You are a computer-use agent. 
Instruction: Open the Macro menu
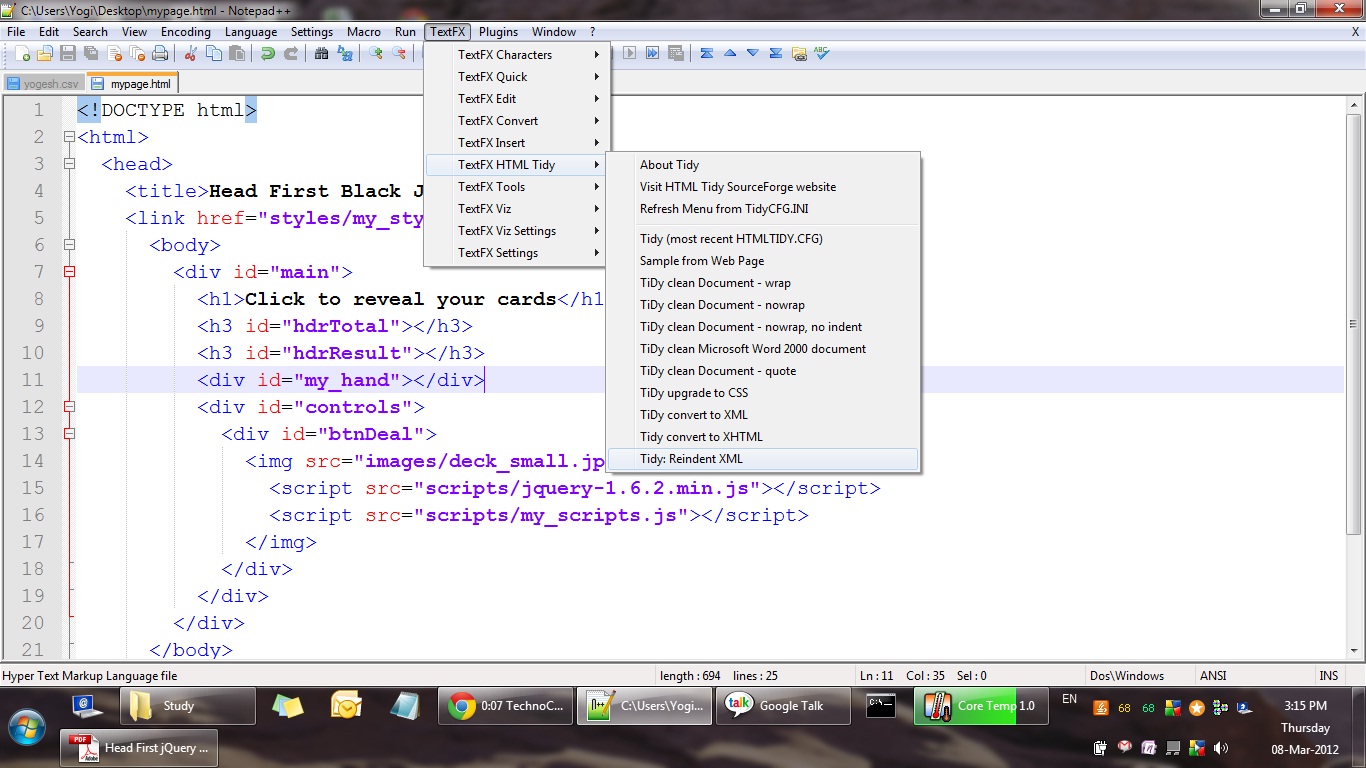coord(364,31)
